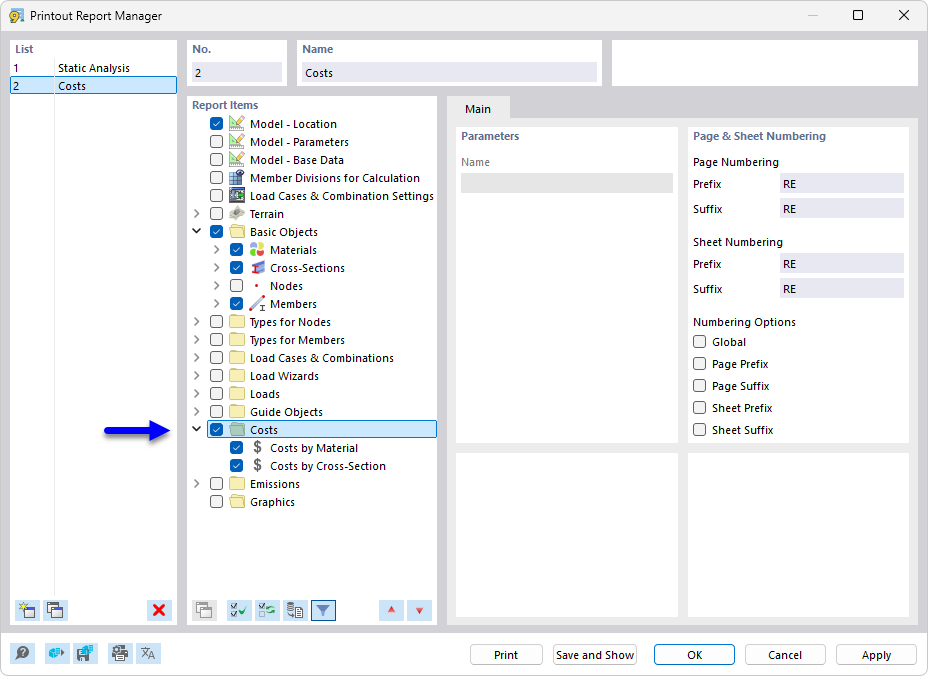The height and width of the screenshot is (676, 928).
Task: Check the Global numbering option
Action: pos(700,342)
